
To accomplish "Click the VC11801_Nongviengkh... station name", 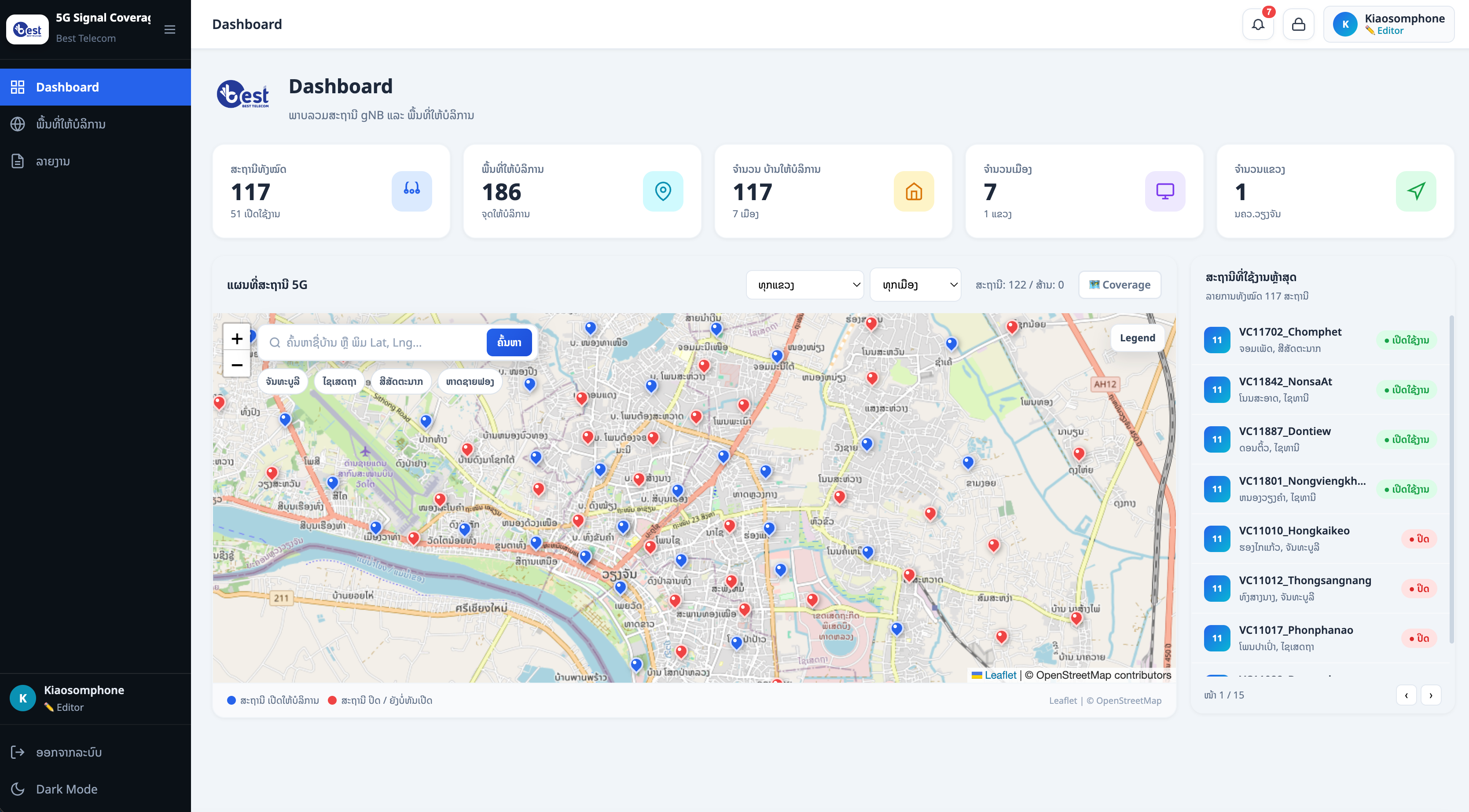I will pyautogui.click(x=1302, y=481).
